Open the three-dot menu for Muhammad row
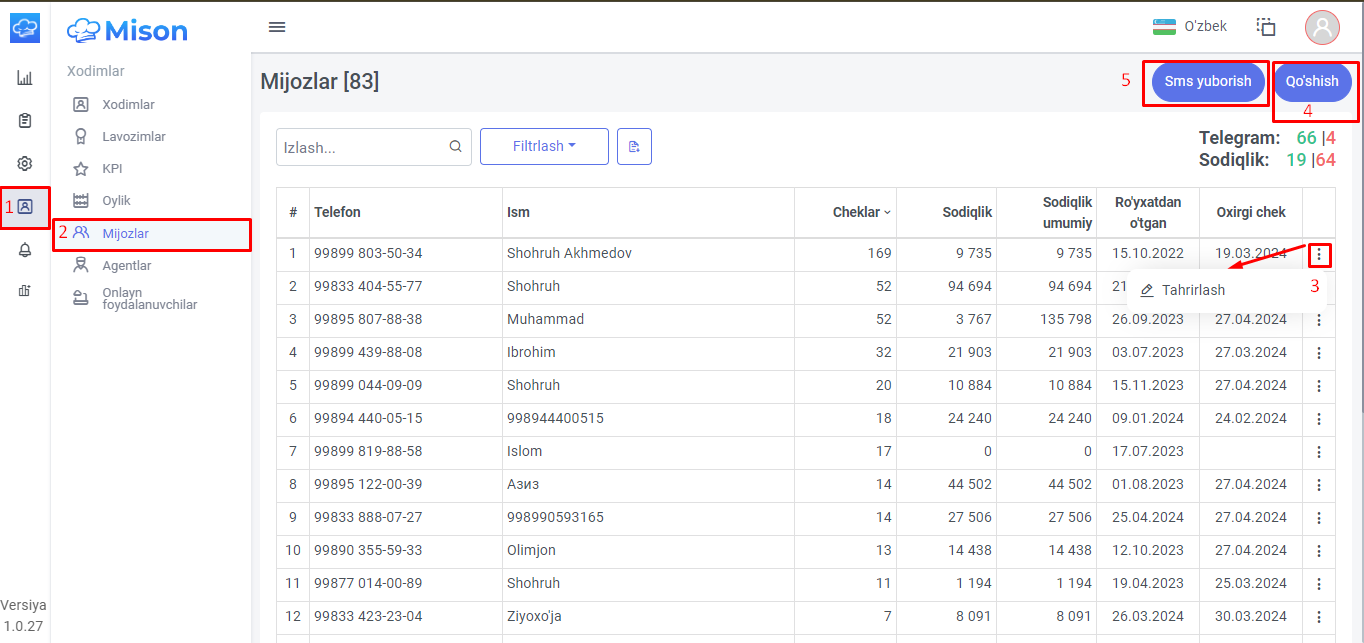 click(1319, 320)
